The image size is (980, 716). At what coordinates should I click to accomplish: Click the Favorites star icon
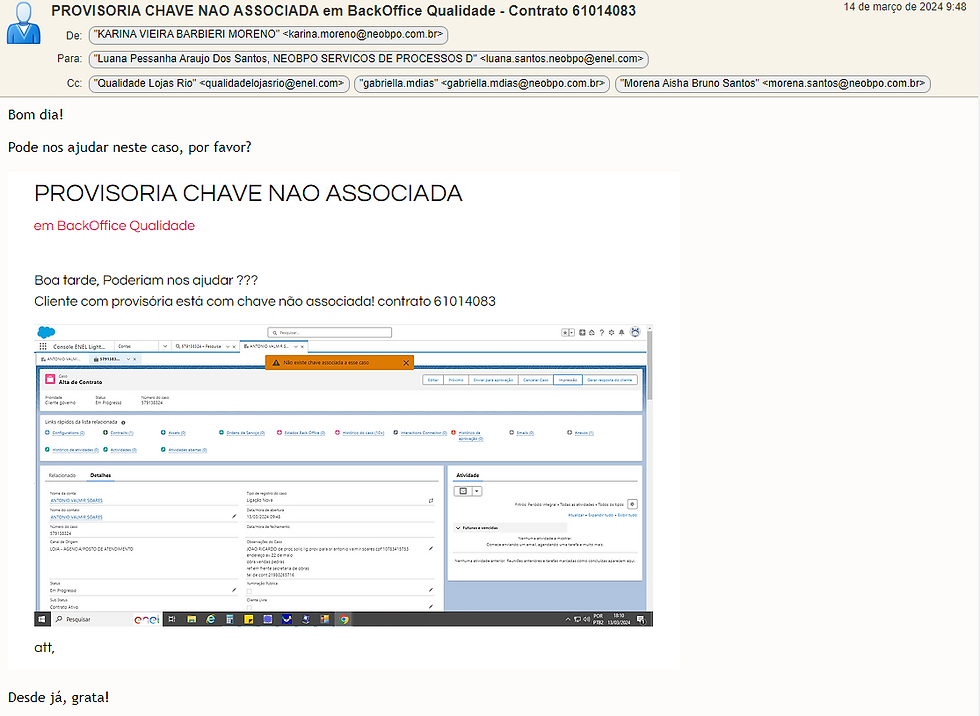click(564, 332)
